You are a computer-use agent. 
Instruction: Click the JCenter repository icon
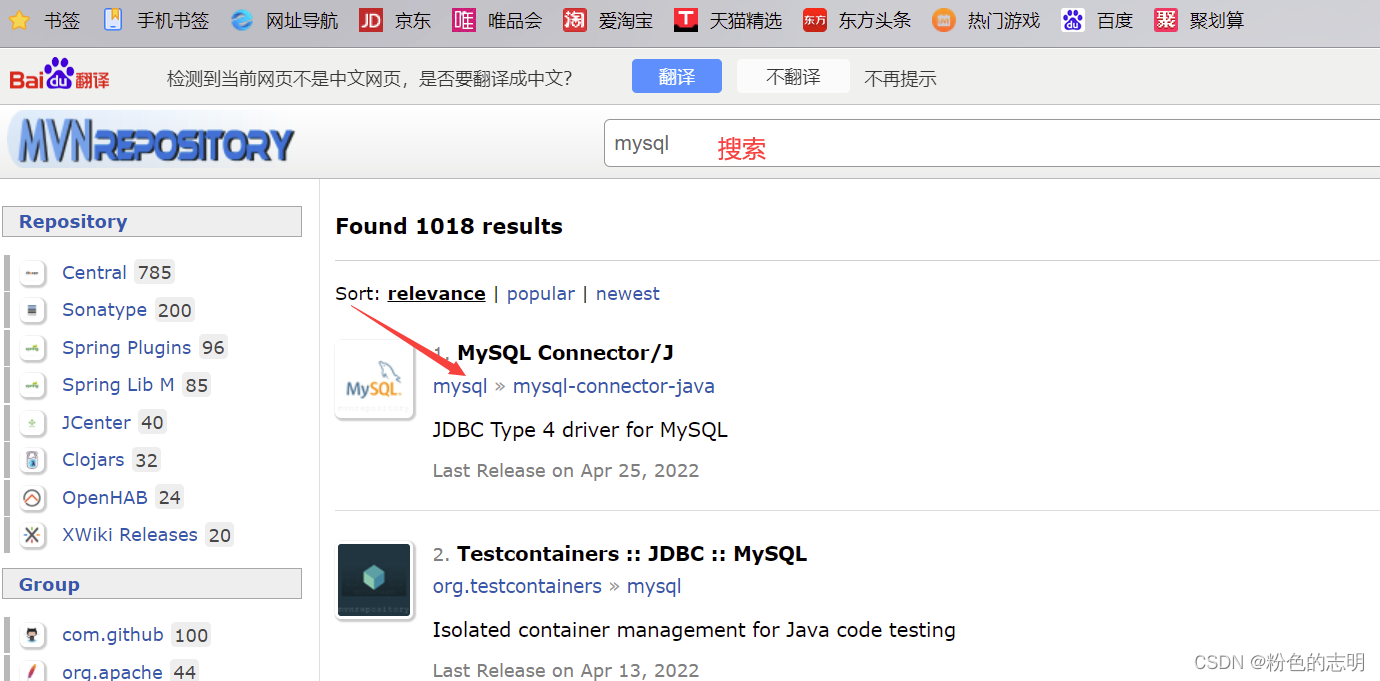pyautogui.click(x=33, y=423)
